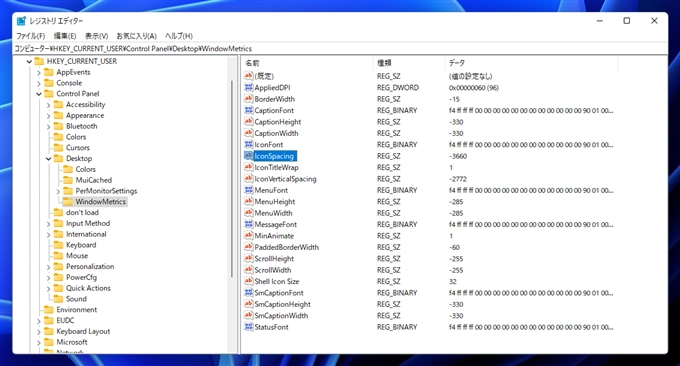Viewport: 680px width, 366px height.
Task: Select the ScrollHeight value name
Action: point(274,258)
